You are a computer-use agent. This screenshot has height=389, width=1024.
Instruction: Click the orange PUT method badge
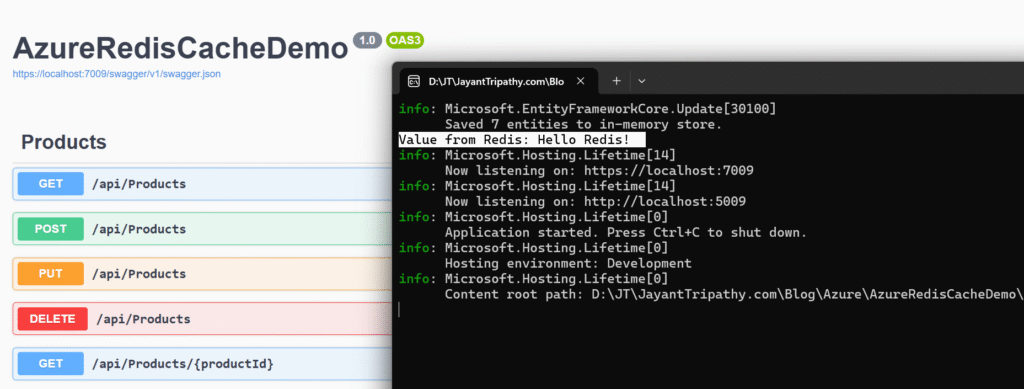click(x=51, y=273)
